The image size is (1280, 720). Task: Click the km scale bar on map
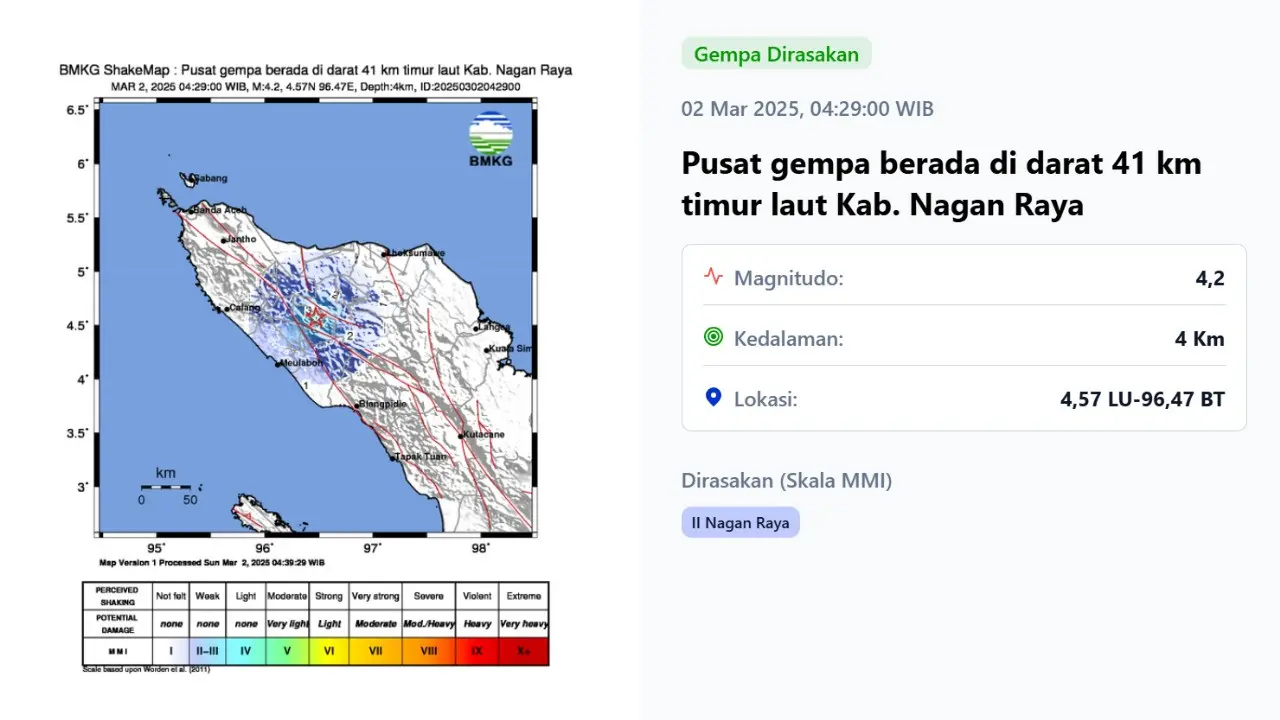click(166, 486)
